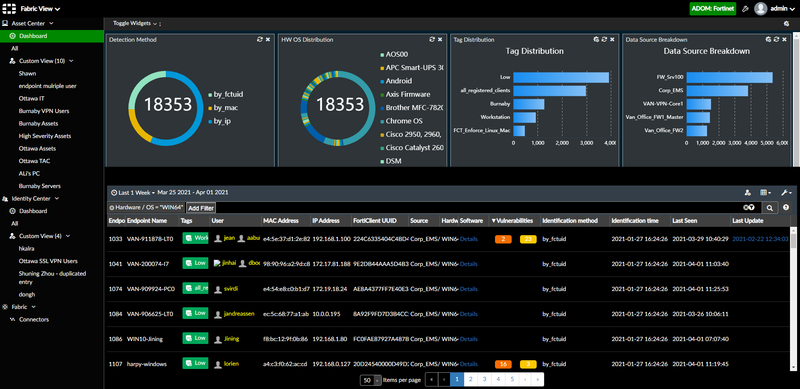
Task: Click the tag icon in row 1041
Action: [x=189, y=263]
